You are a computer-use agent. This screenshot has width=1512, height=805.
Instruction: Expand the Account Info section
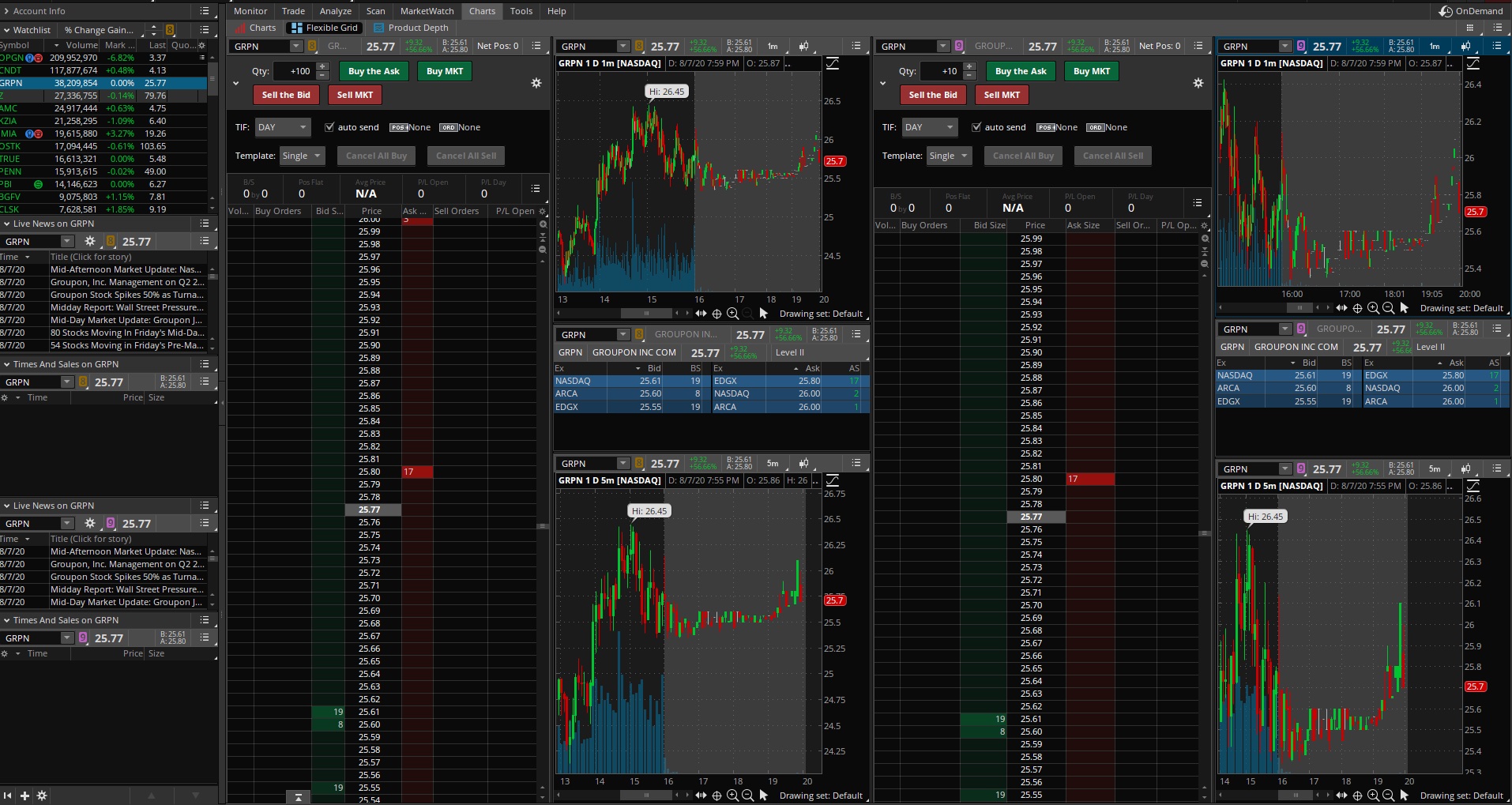(x=7, y=11)
